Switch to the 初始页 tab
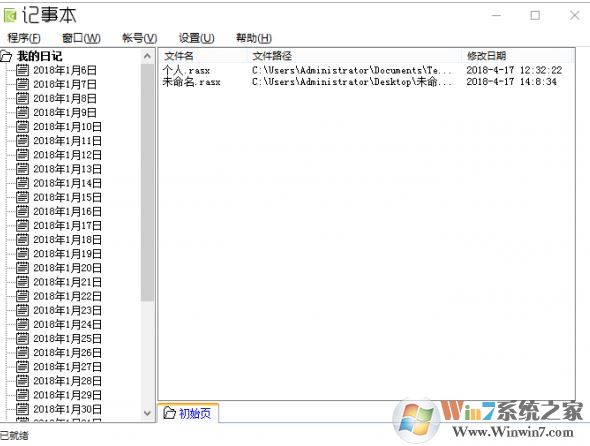This screenshot has height=446, width=590. (x=188, y=413)
